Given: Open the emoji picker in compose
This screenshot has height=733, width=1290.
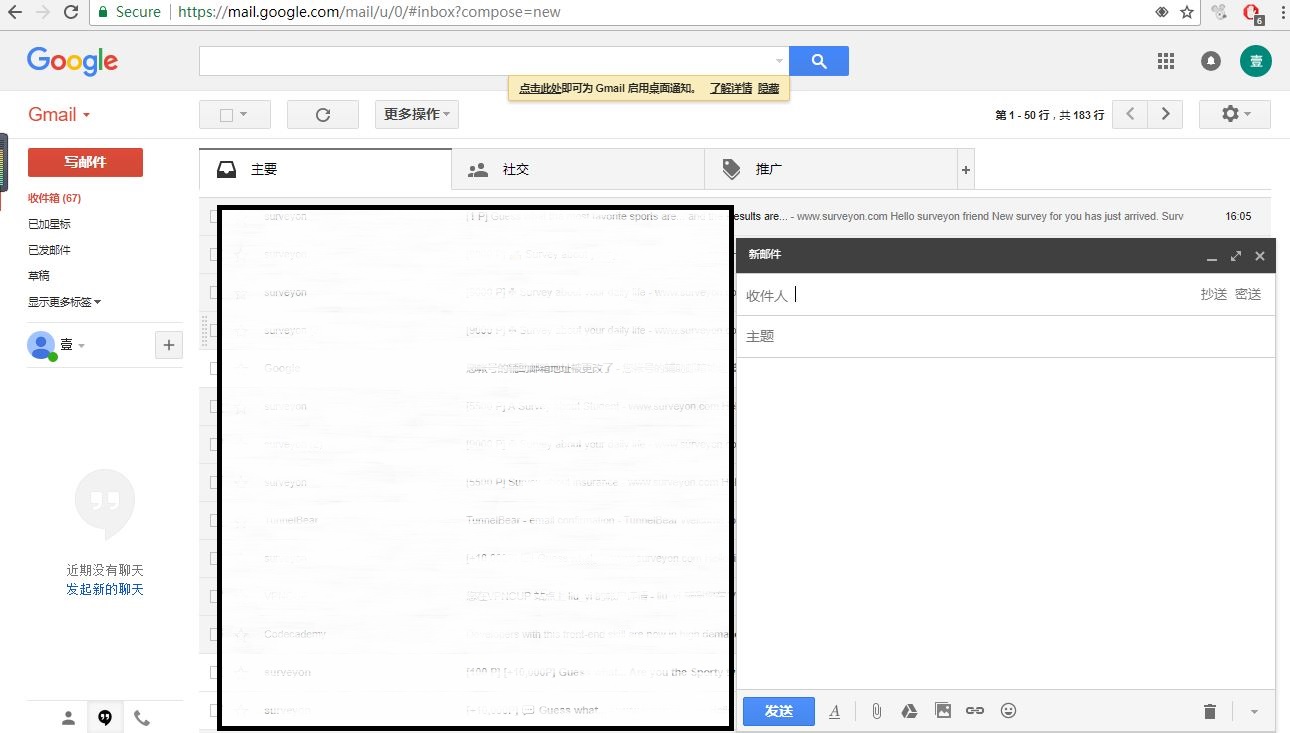Looking at the screenshot, I should pyautogui.click(x=1008, y=711).
